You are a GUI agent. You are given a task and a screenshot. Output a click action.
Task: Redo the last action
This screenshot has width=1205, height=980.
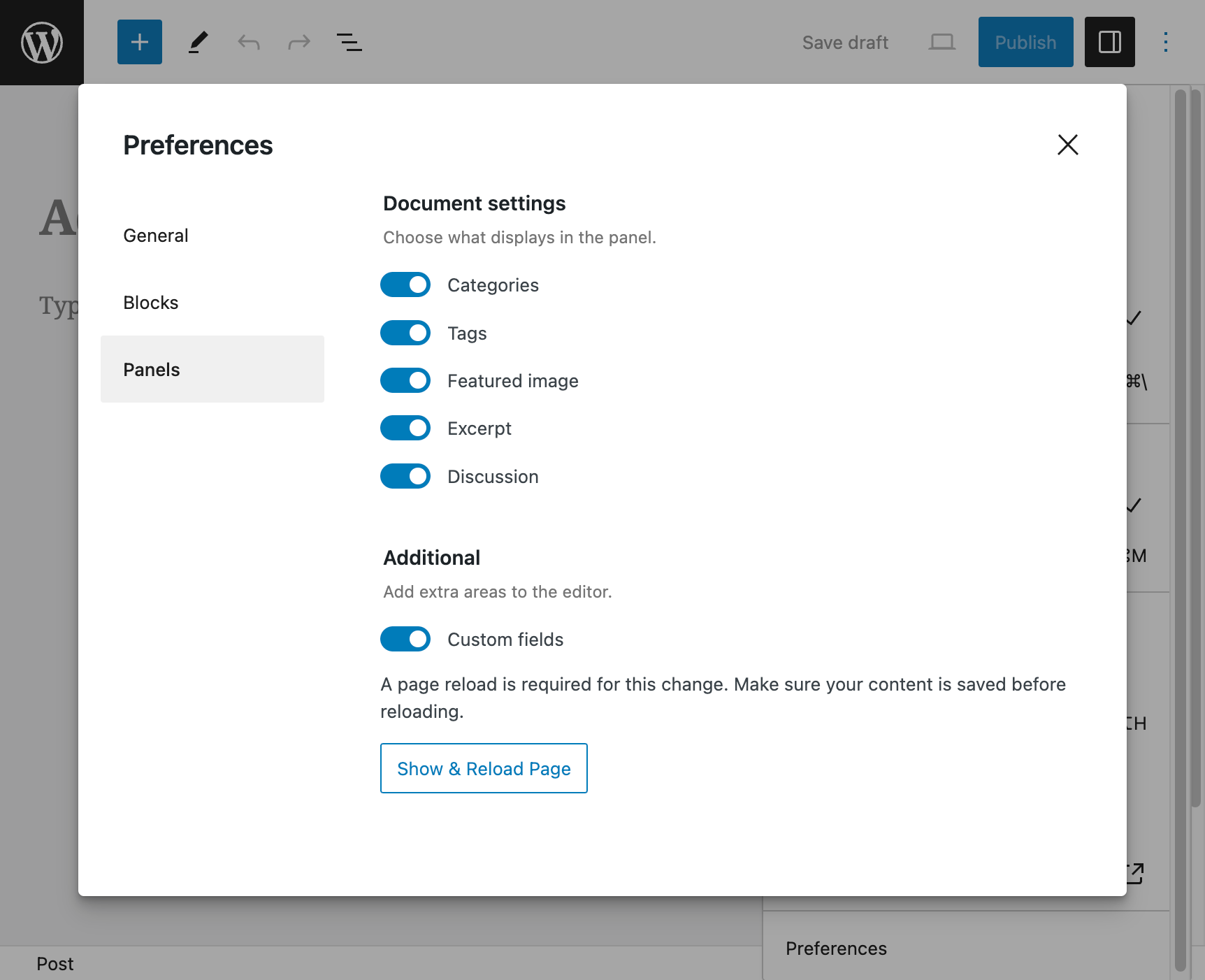(298, 42)
